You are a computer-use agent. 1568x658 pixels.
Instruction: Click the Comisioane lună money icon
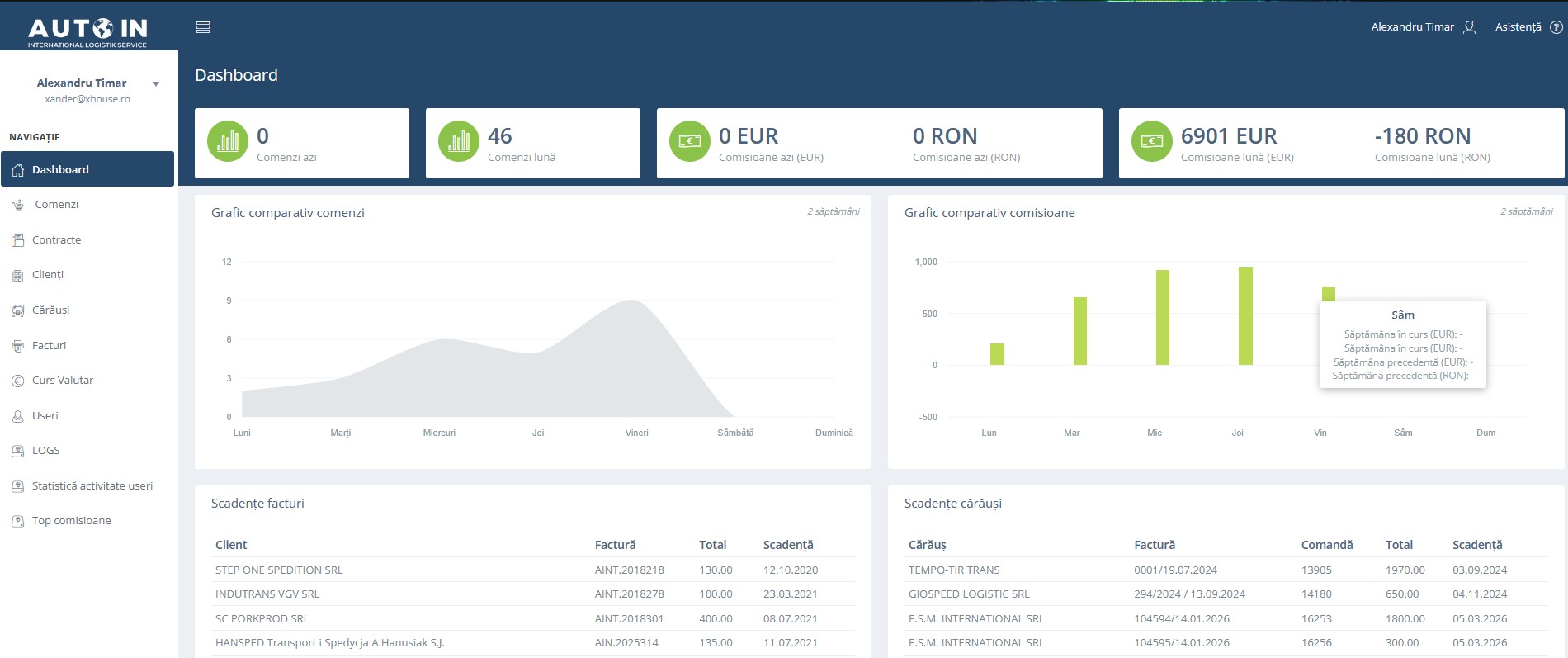pyautogui.click(x=1152, y=141)
